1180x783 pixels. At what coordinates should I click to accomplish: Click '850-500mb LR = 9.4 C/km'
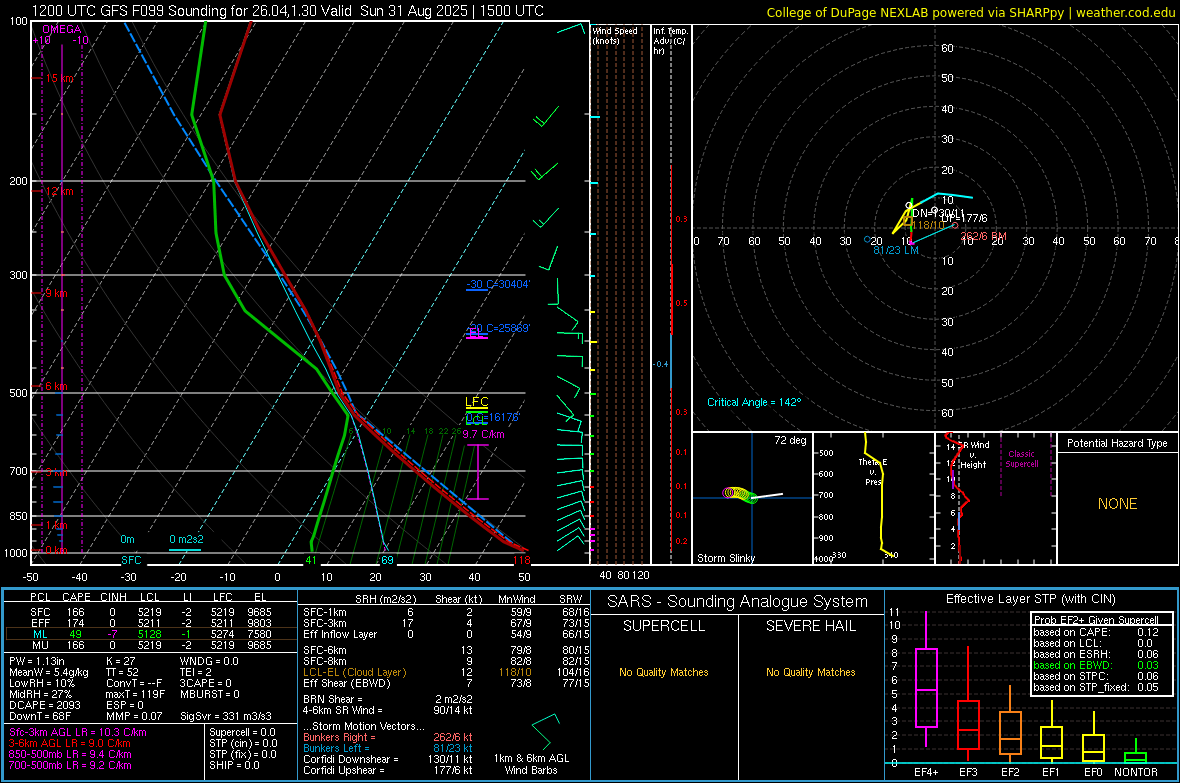(x=70, y=754)
